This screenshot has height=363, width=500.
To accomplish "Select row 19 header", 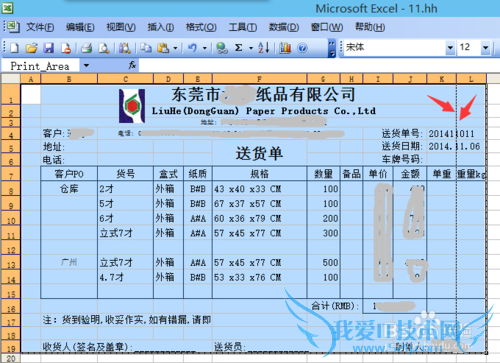I will 11,346.
